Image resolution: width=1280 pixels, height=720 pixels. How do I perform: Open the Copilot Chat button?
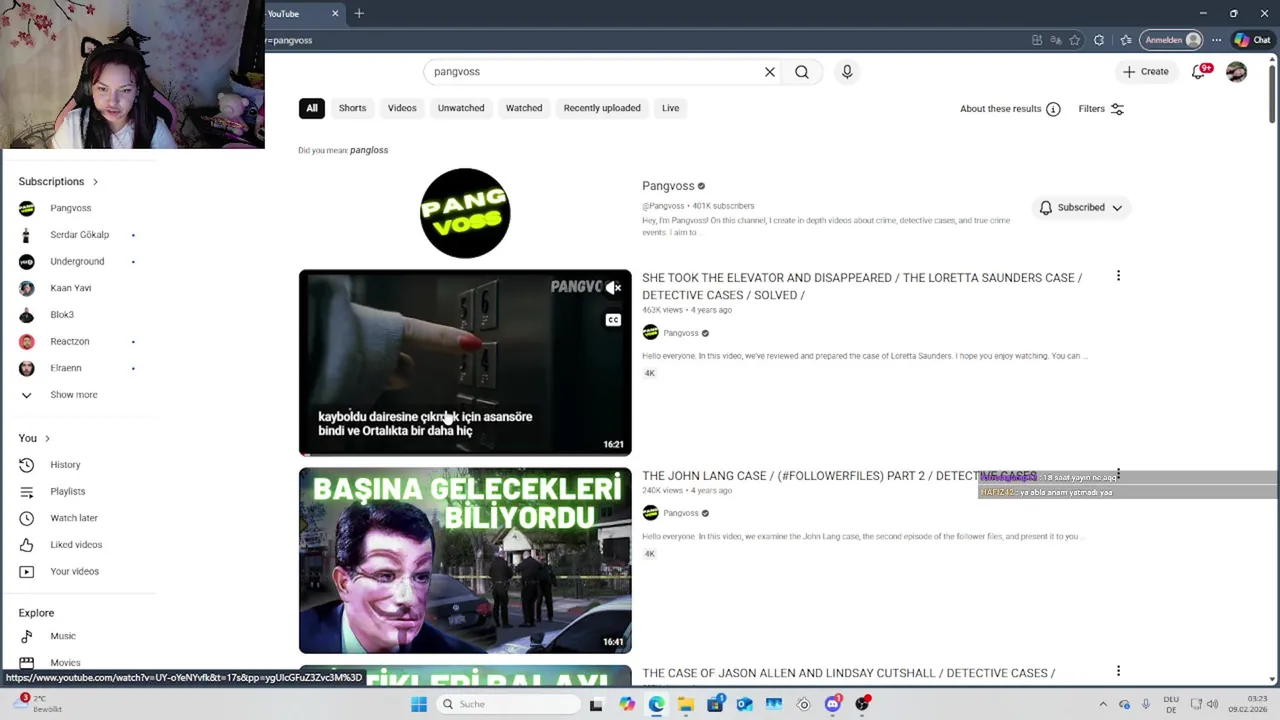click(1252, 40)
